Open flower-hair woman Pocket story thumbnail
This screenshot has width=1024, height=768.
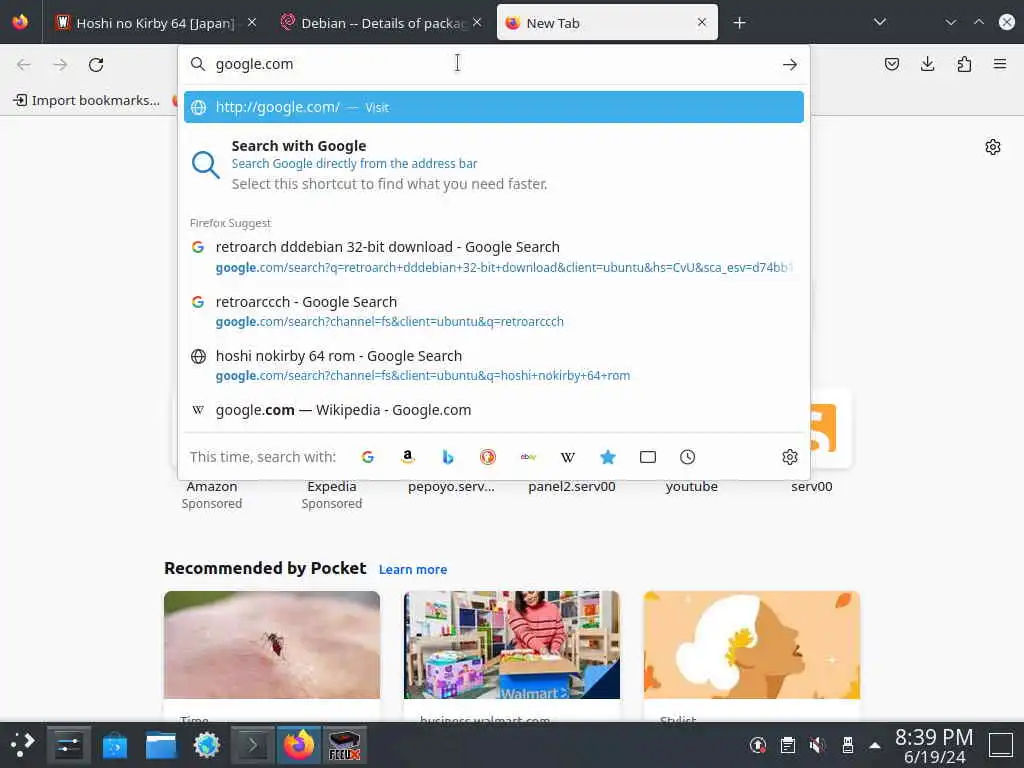pyautogui.click(x=752, y=645)
